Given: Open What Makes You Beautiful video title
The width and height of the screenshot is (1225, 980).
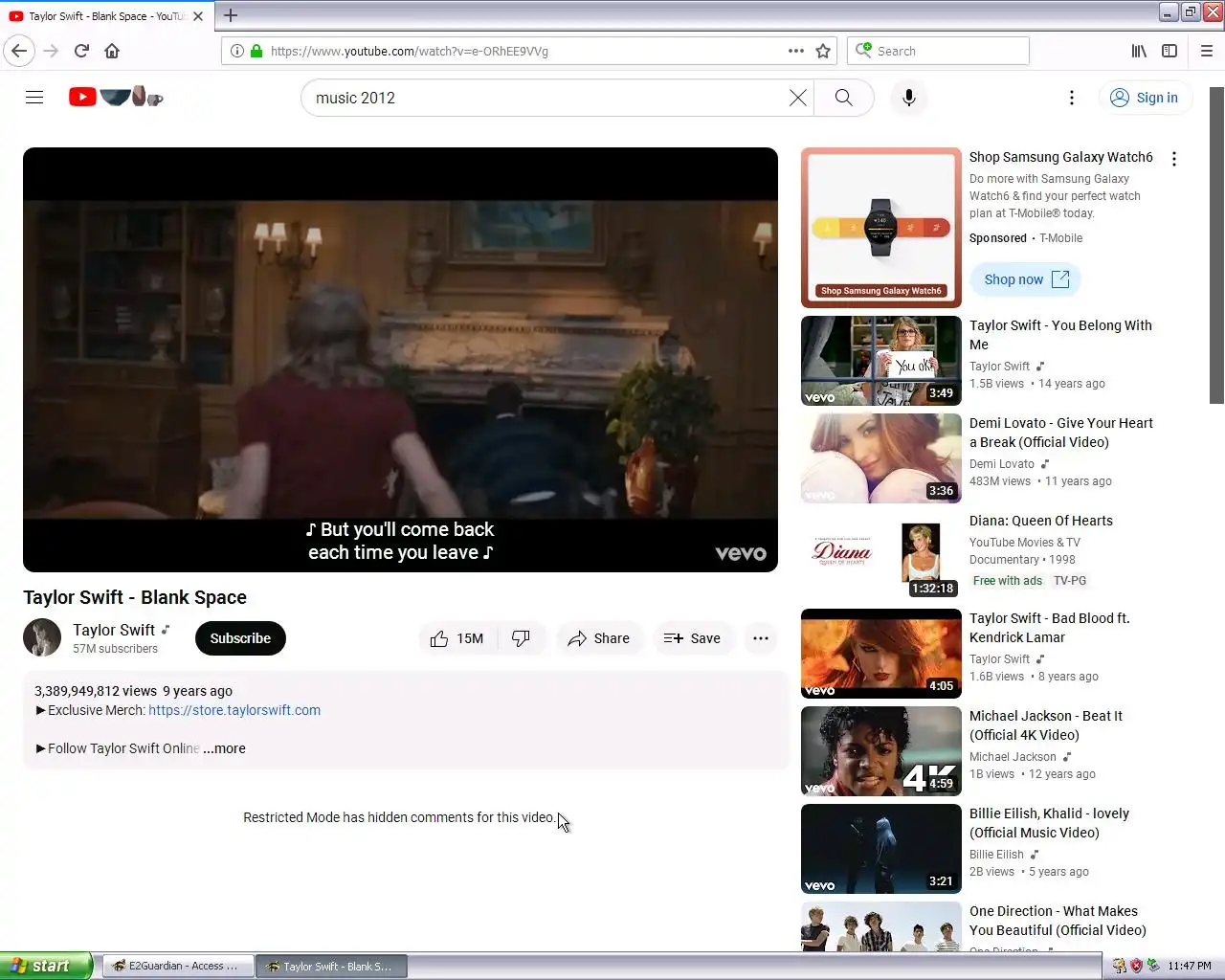Looking at the screenshot, I should coord(1058,921).
